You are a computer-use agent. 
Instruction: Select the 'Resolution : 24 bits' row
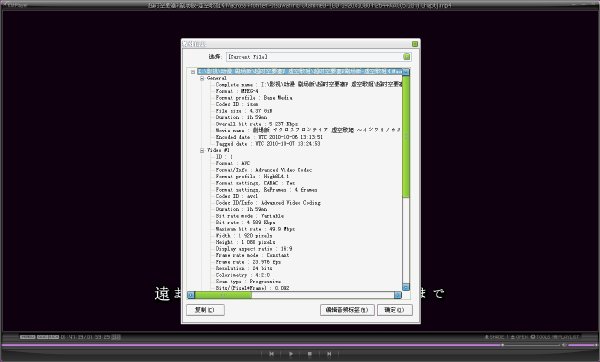(244, 269)
